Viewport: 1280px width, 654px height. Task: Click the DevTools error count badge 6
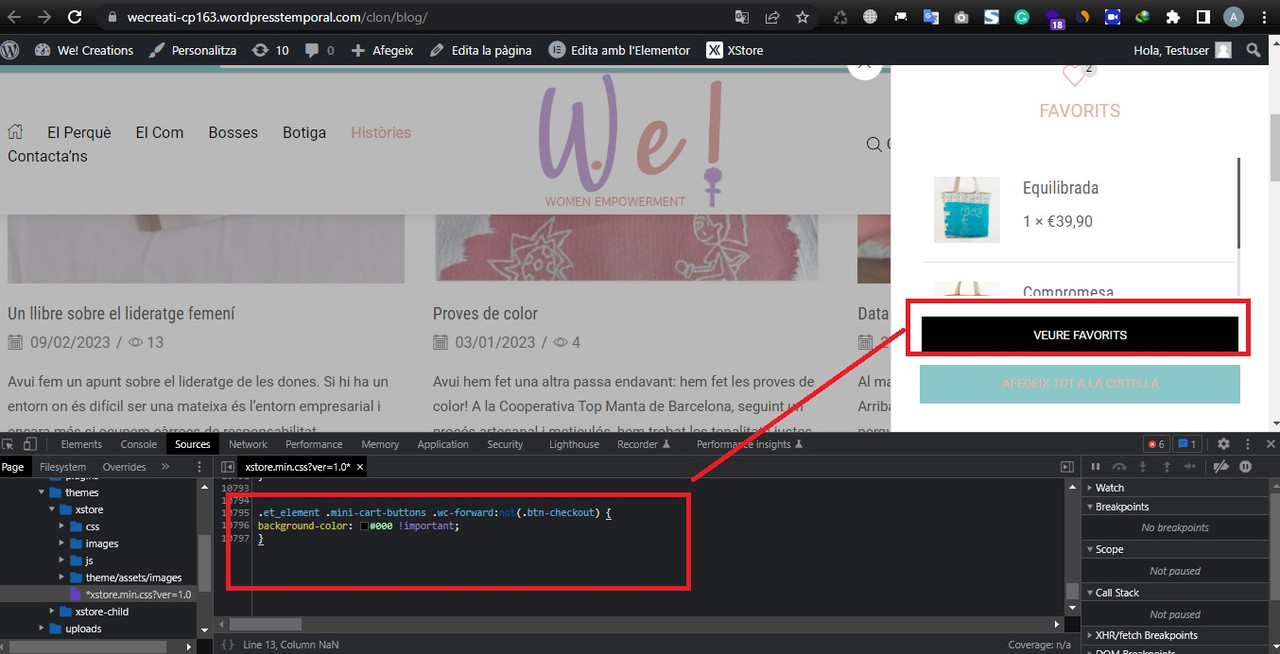click(1156, 444)
